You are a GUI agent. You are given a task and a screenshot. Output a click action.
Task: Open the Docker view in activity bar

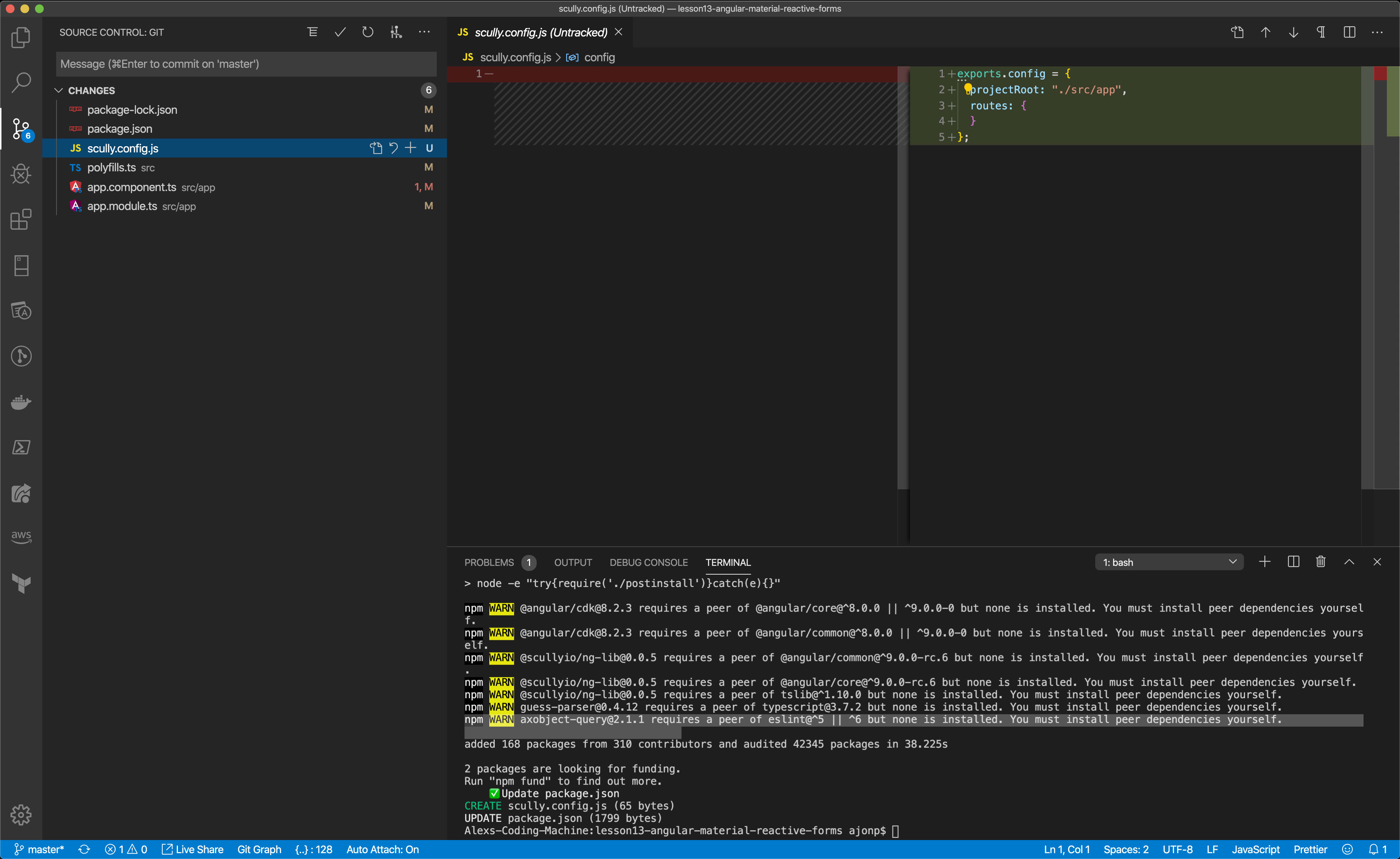click(x=21, y=402)
